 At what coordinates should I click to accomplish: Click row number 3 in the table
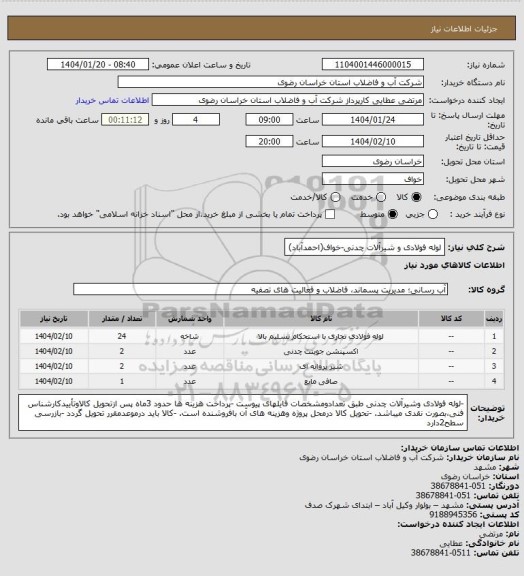[x=494, y=366]
